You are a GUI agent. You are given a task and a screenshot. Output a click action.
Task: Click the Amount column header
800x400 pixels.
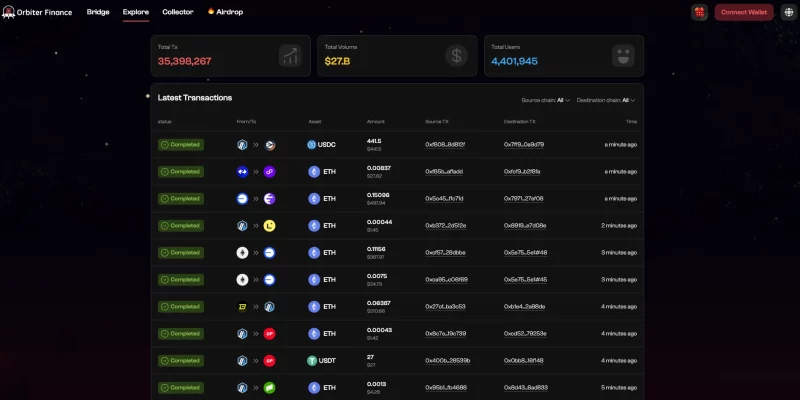pyautogui.click(x=376, y=122)
